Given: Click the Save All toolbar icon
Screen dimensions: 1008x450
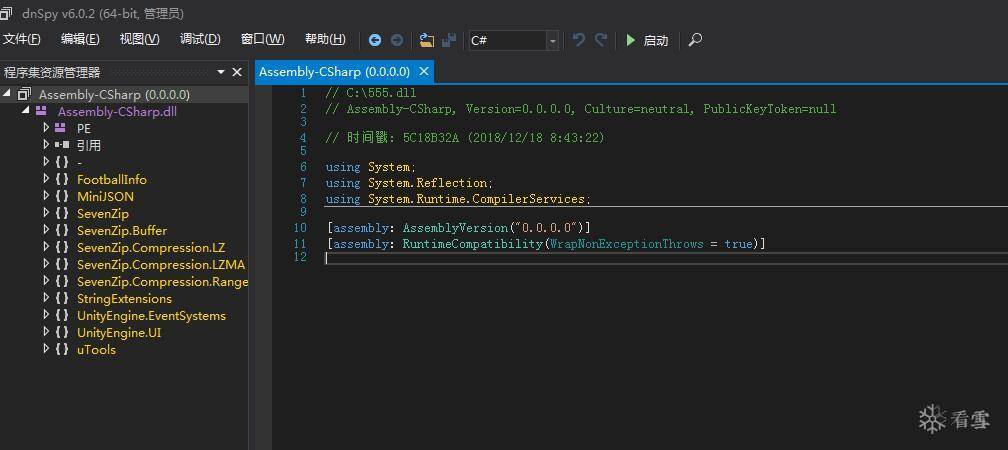Looking at the screenshot, I should pyautogui.click(x=449, y=40).
